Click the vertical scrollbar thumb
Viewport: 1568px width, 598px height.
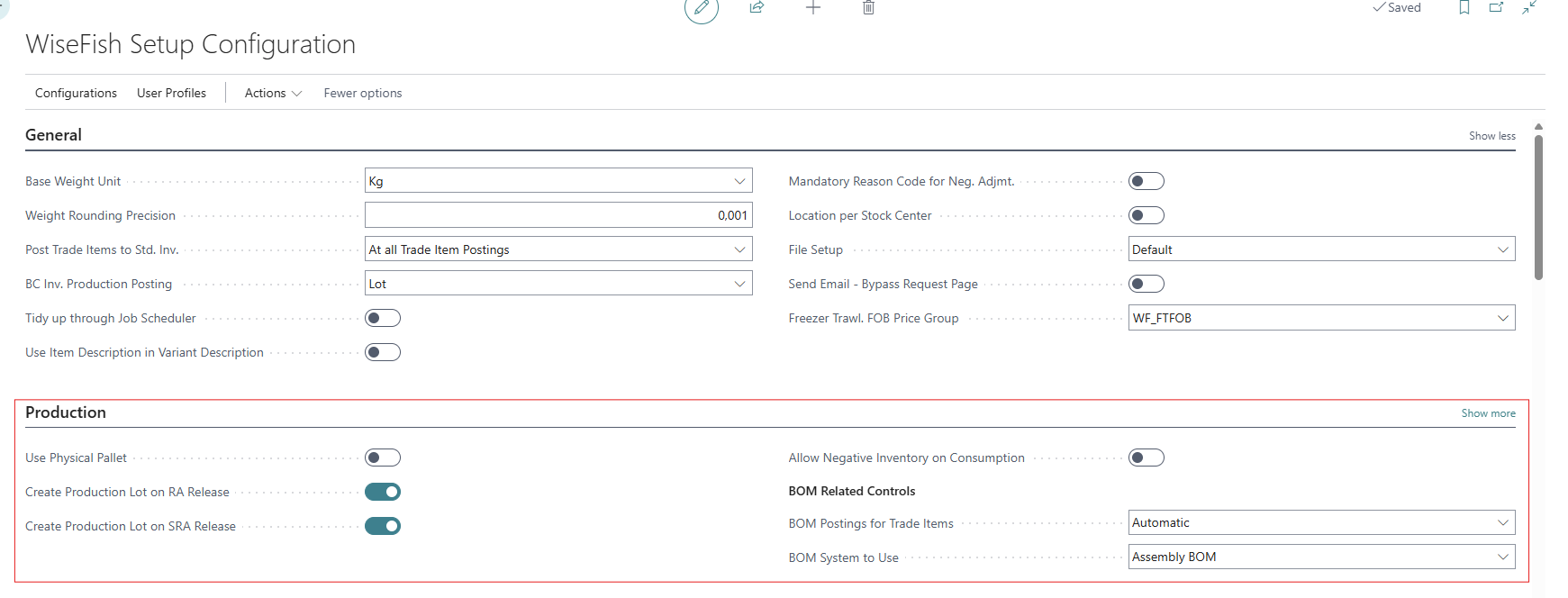tap(1539, 207)
